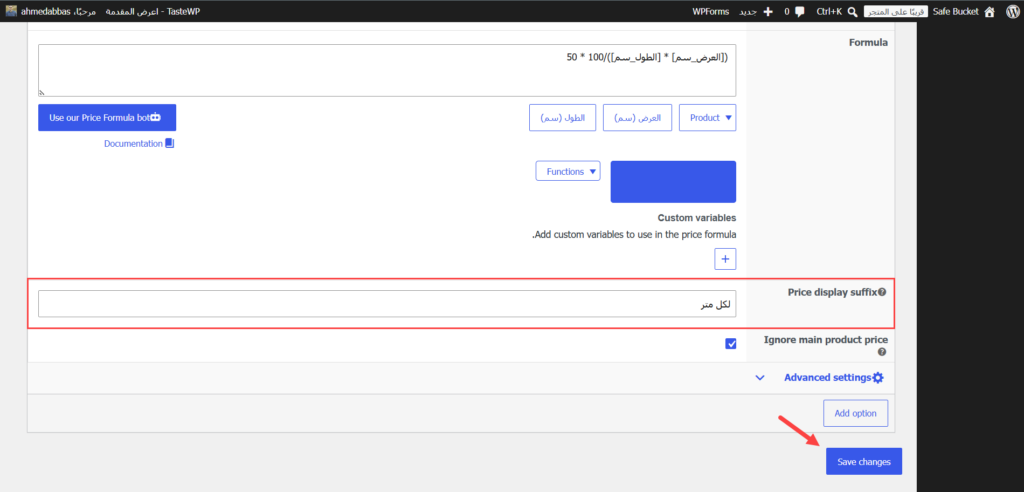This screenshot has height=492, width=1024.
Task: Click the ahmedabbas user avatar
Action: 11,11
